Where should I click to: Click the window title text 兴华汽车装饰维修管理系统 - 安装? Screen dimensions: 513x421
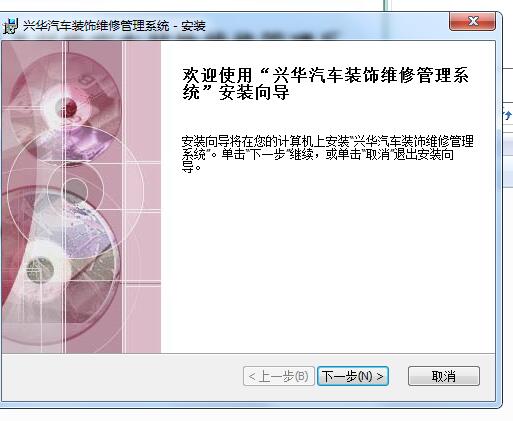pos(114,26)
